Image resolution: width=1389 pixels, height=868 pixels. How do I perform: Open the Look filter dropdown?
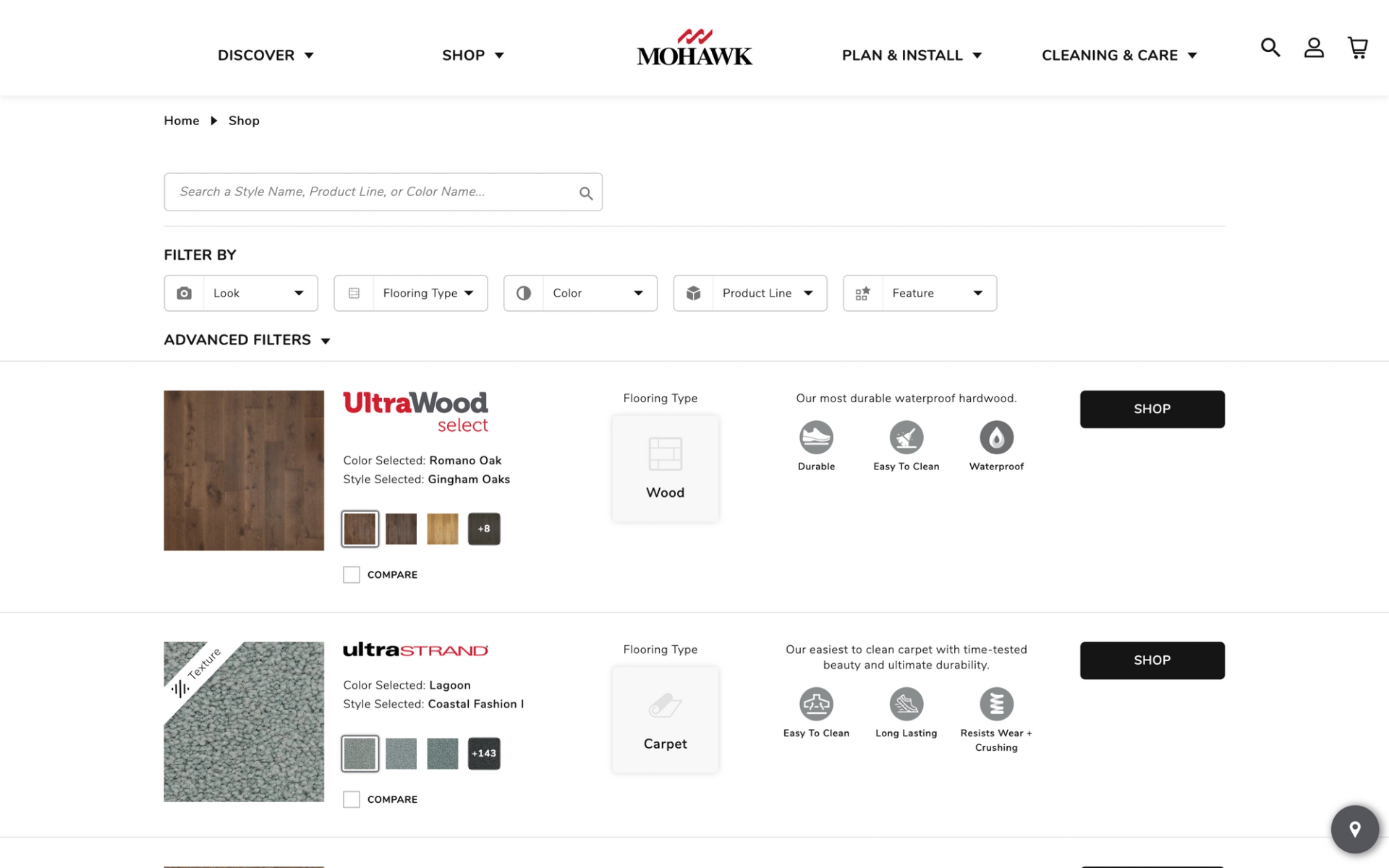tap(241, 293)
